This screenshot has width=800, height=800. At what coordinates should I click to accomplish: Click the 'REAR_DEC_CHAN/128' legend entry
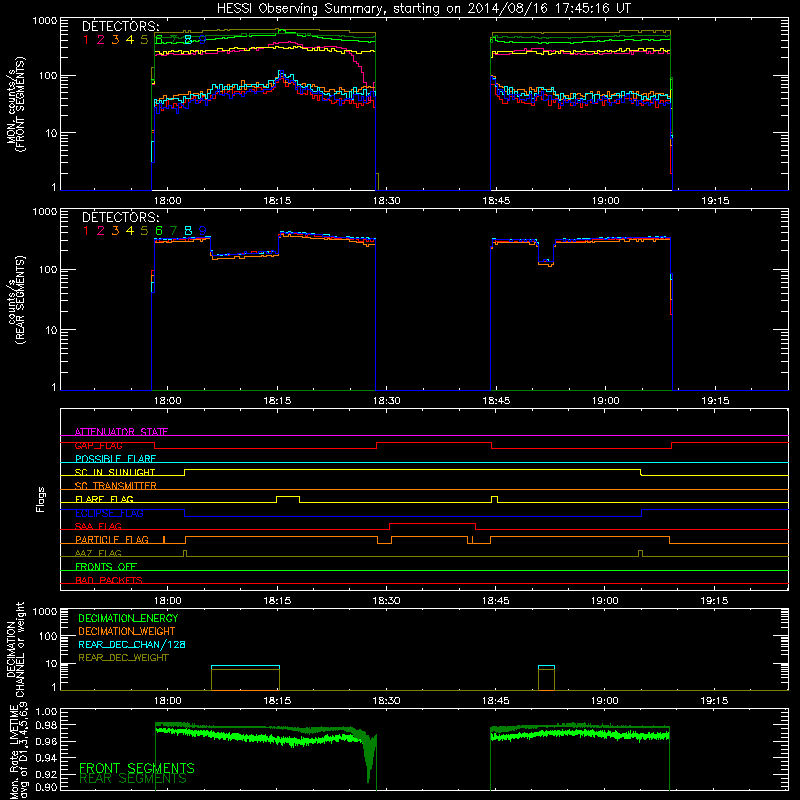click(132, 644)
